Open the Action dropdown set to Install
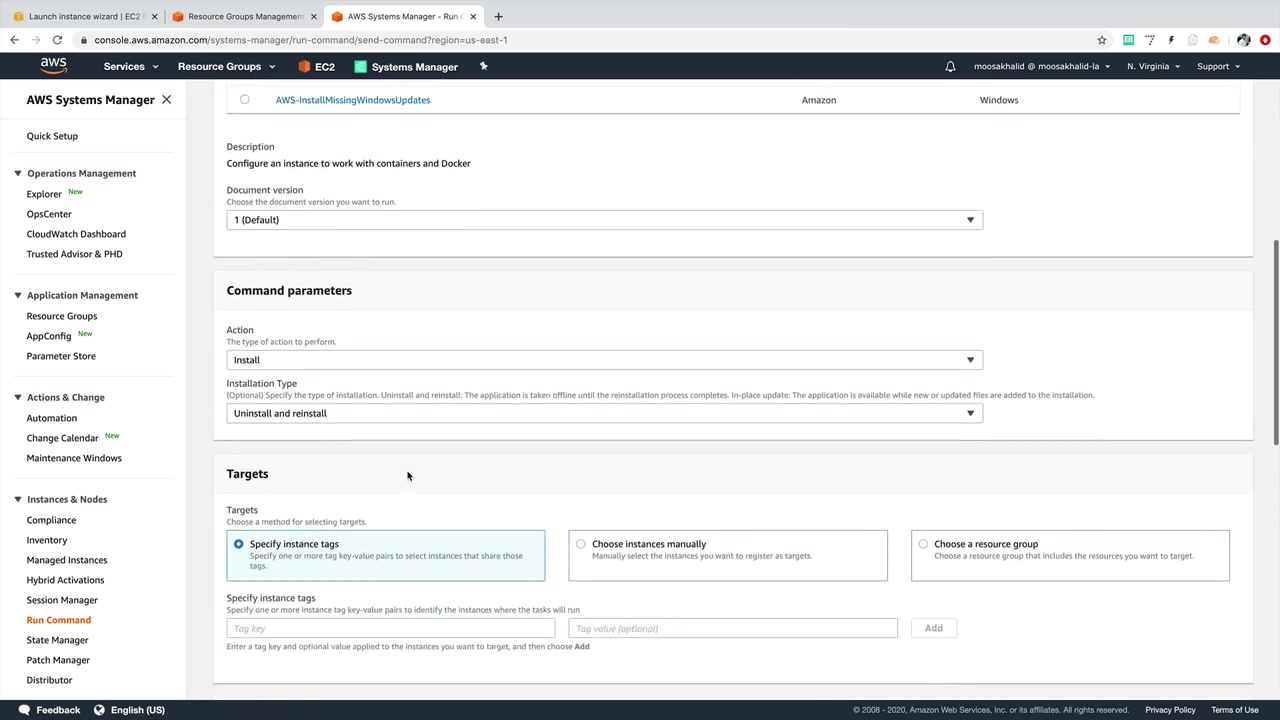 604,360
